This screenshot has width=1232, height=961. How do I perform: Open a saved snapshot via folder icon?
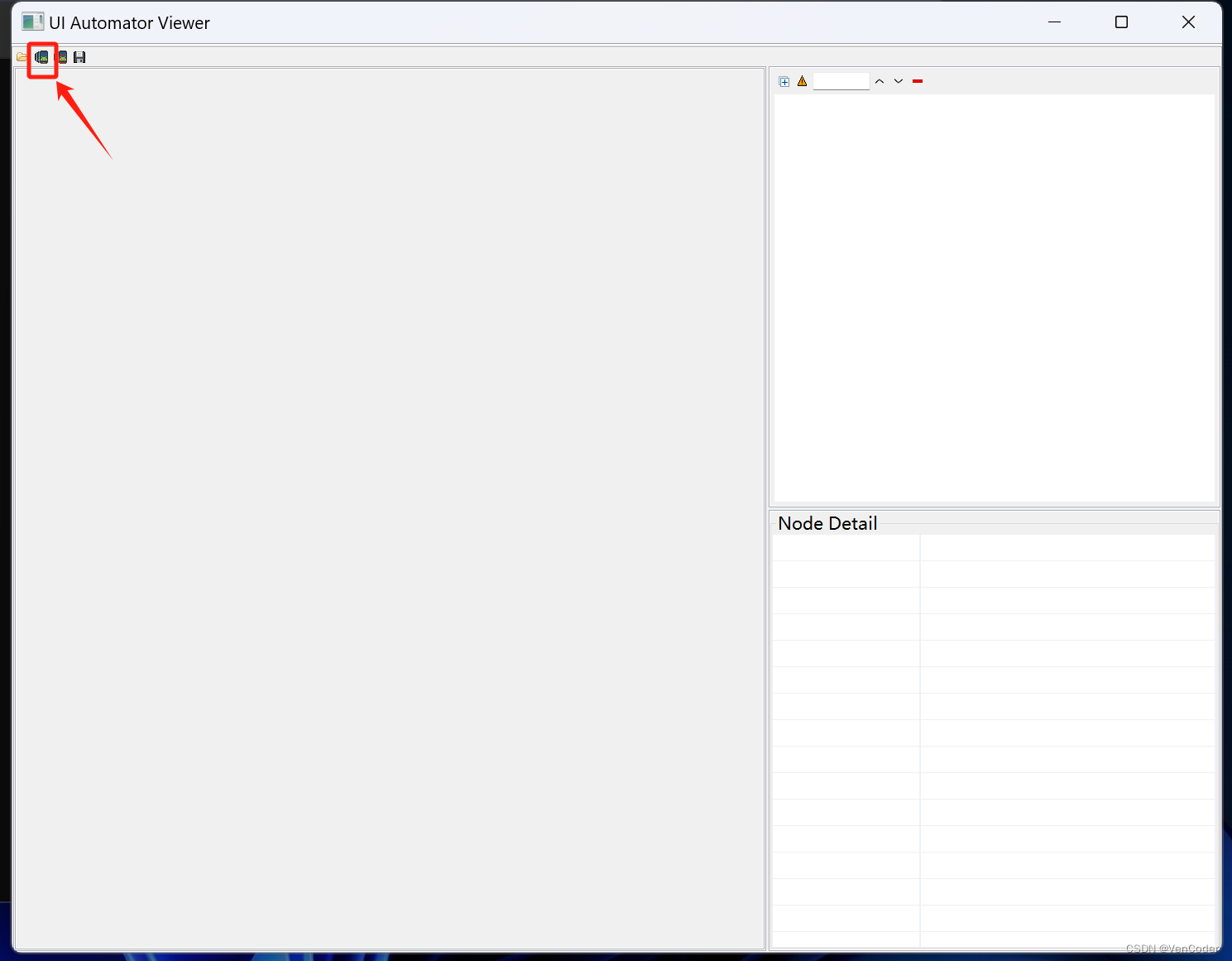(22, 57)
